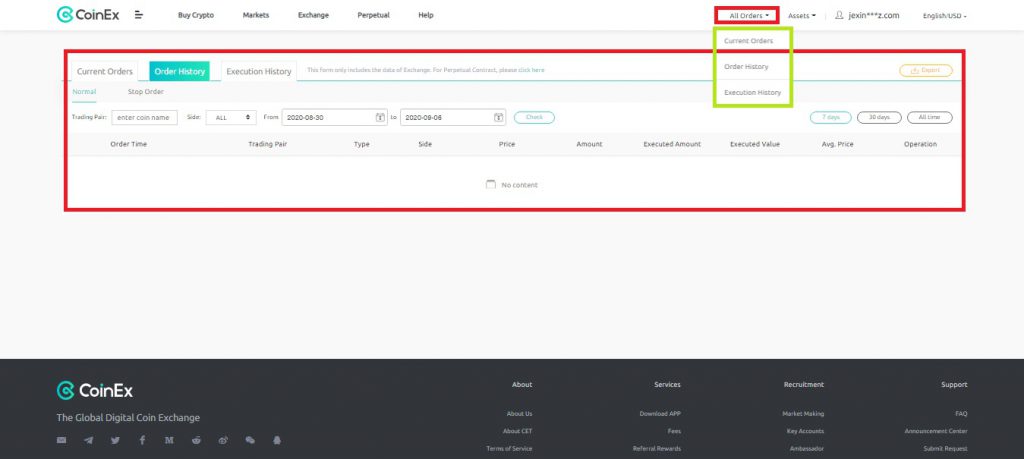1024x459 pixels.
Task: Select Current Orders in the dropdown menu
Action: (x=748, y=40)
